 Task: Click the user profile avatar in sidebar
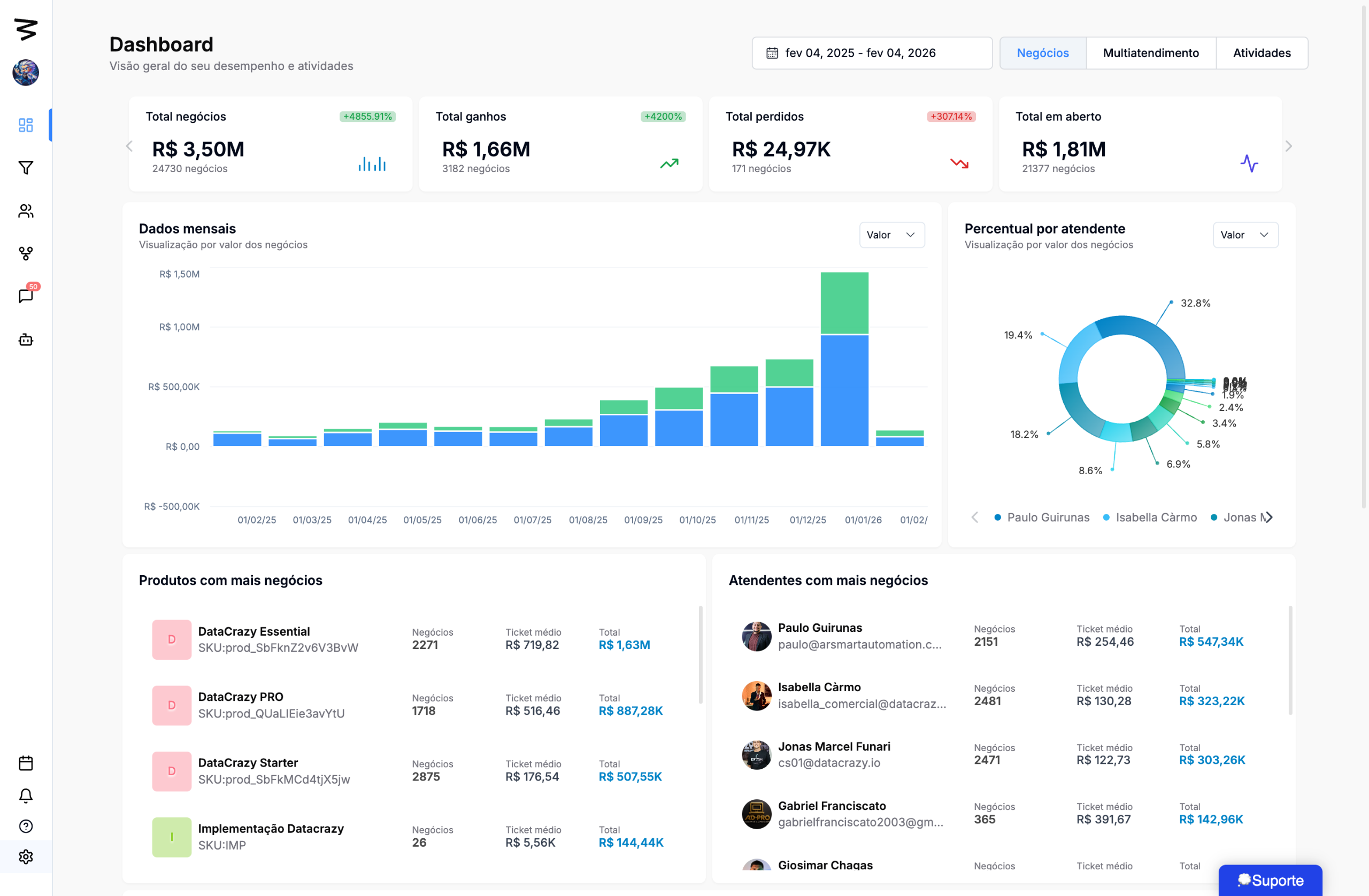click(26, 73)
